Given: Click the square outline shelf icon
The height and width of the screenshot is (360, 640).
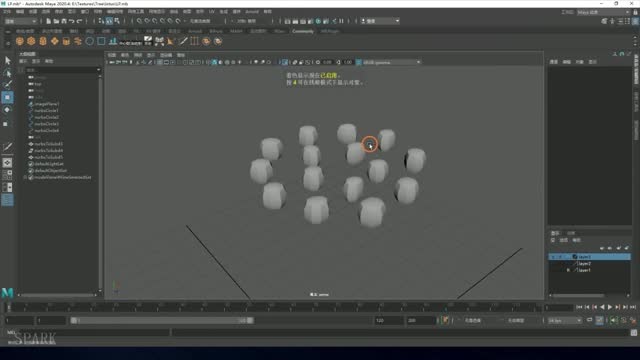Looking at the screenshot, I should 101,41.
